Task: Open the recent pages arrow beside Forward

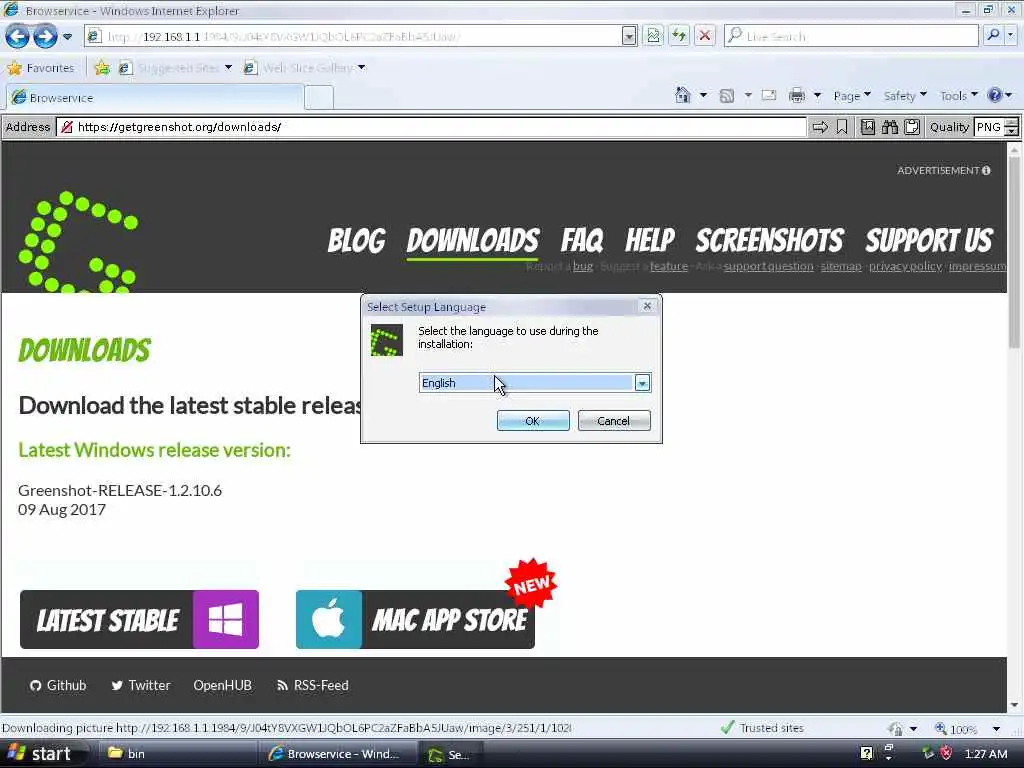Action: (x=67, y=37)
